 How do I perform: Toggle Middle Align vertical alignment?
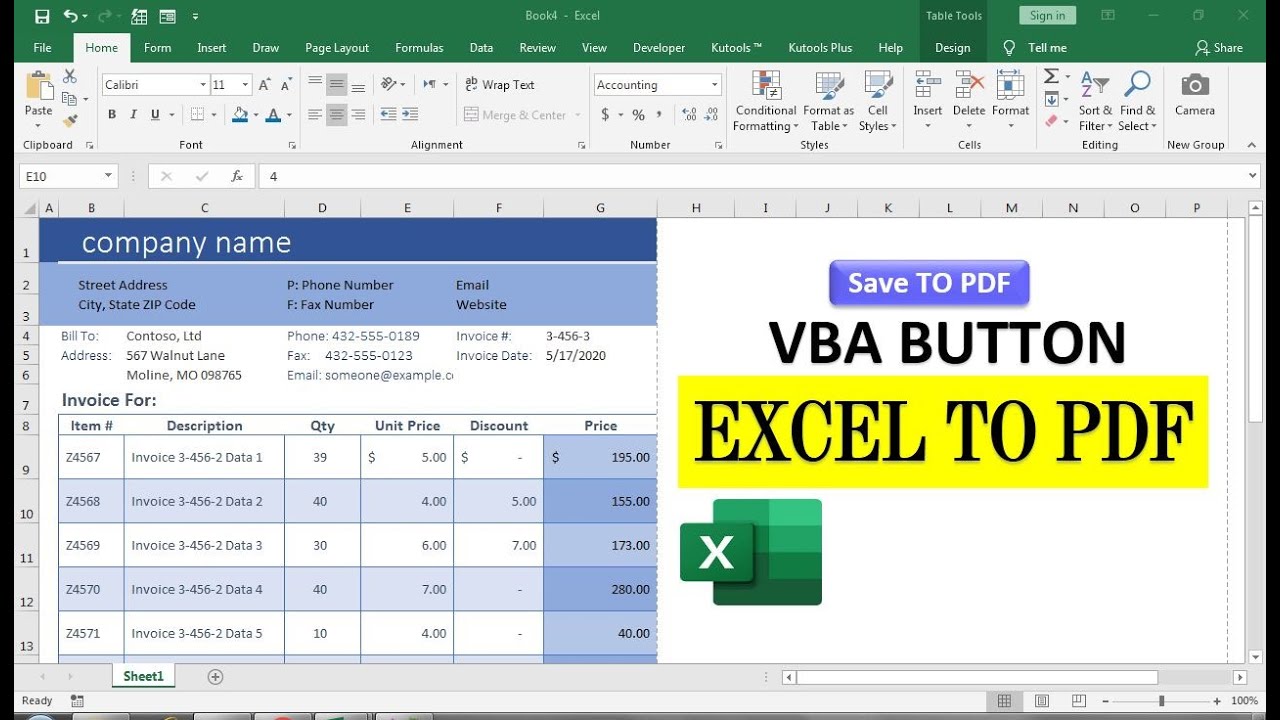coord(337,84)
